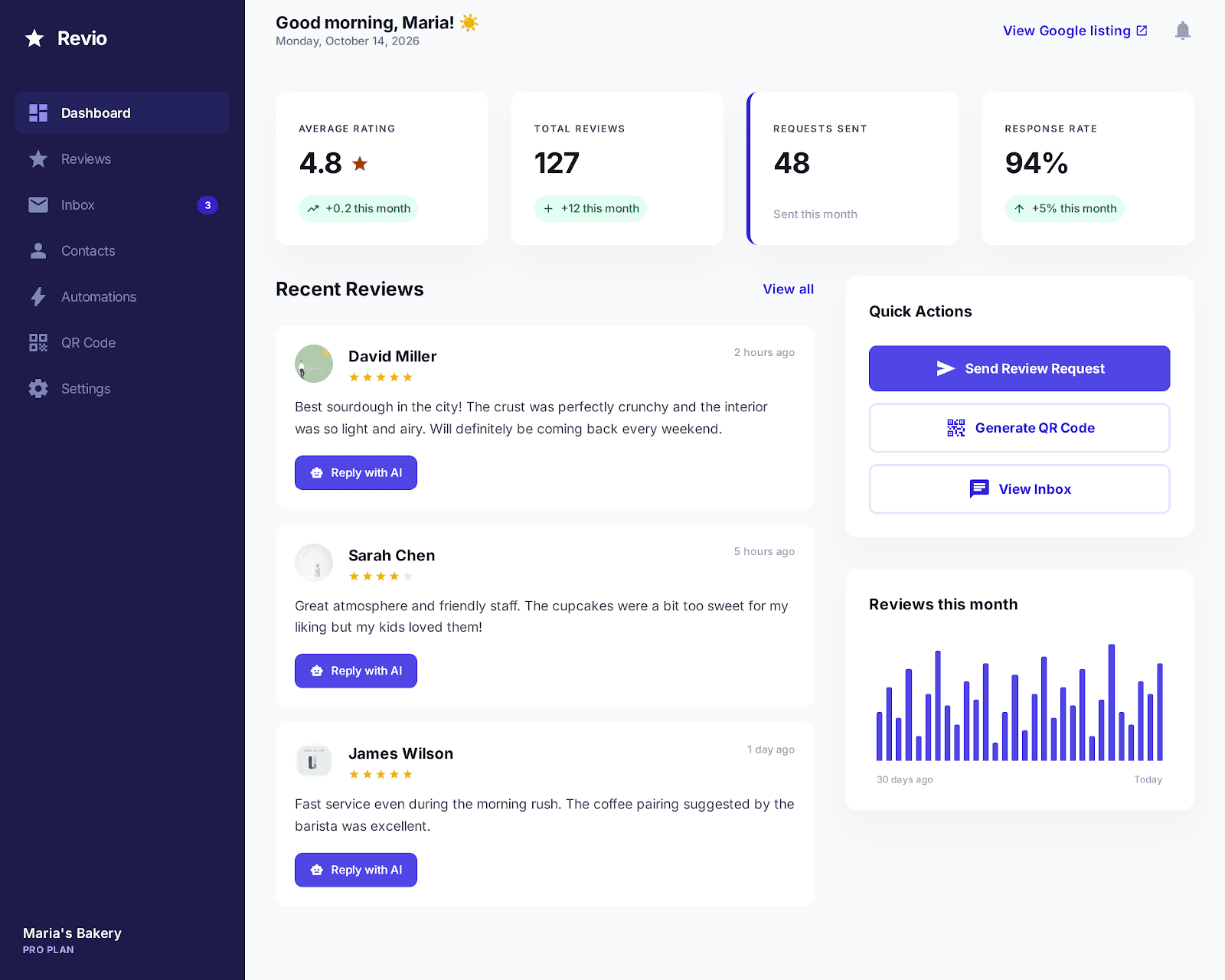The height and width of the screenshot is (980, 1225).
Task: Open Settings with the gear icon
Action: (x=38, y=388)
